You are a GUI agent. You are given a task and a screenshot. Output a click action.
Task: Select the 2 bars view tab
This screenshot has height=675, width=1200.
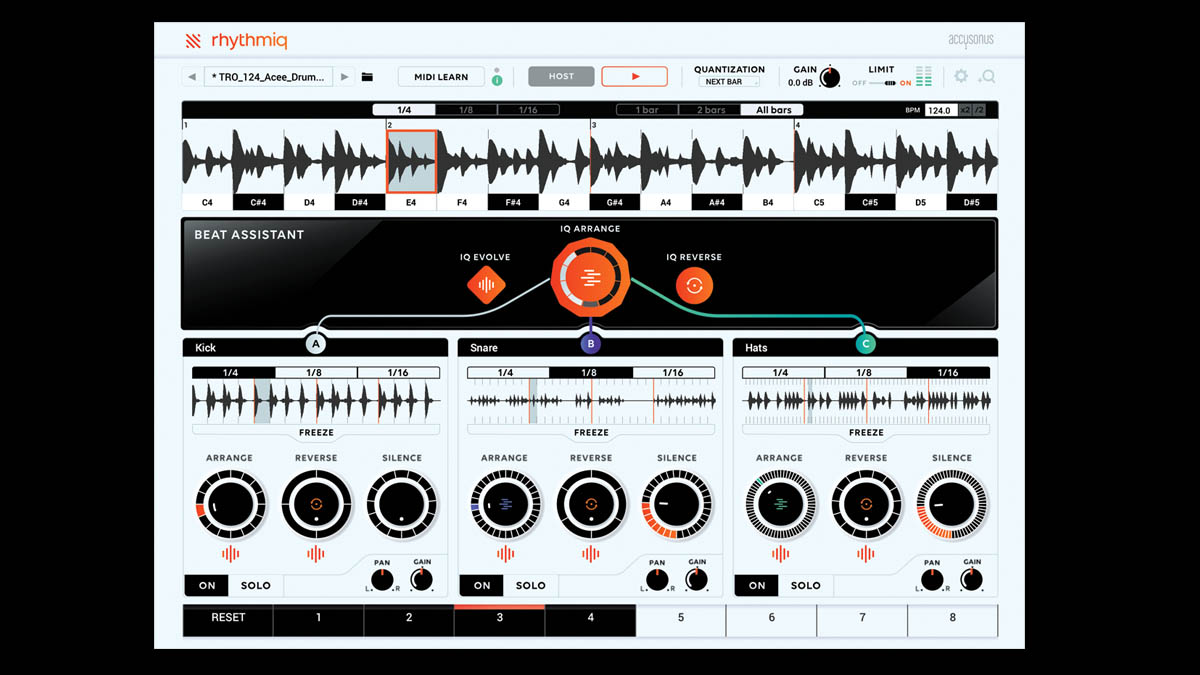(710, 110)
